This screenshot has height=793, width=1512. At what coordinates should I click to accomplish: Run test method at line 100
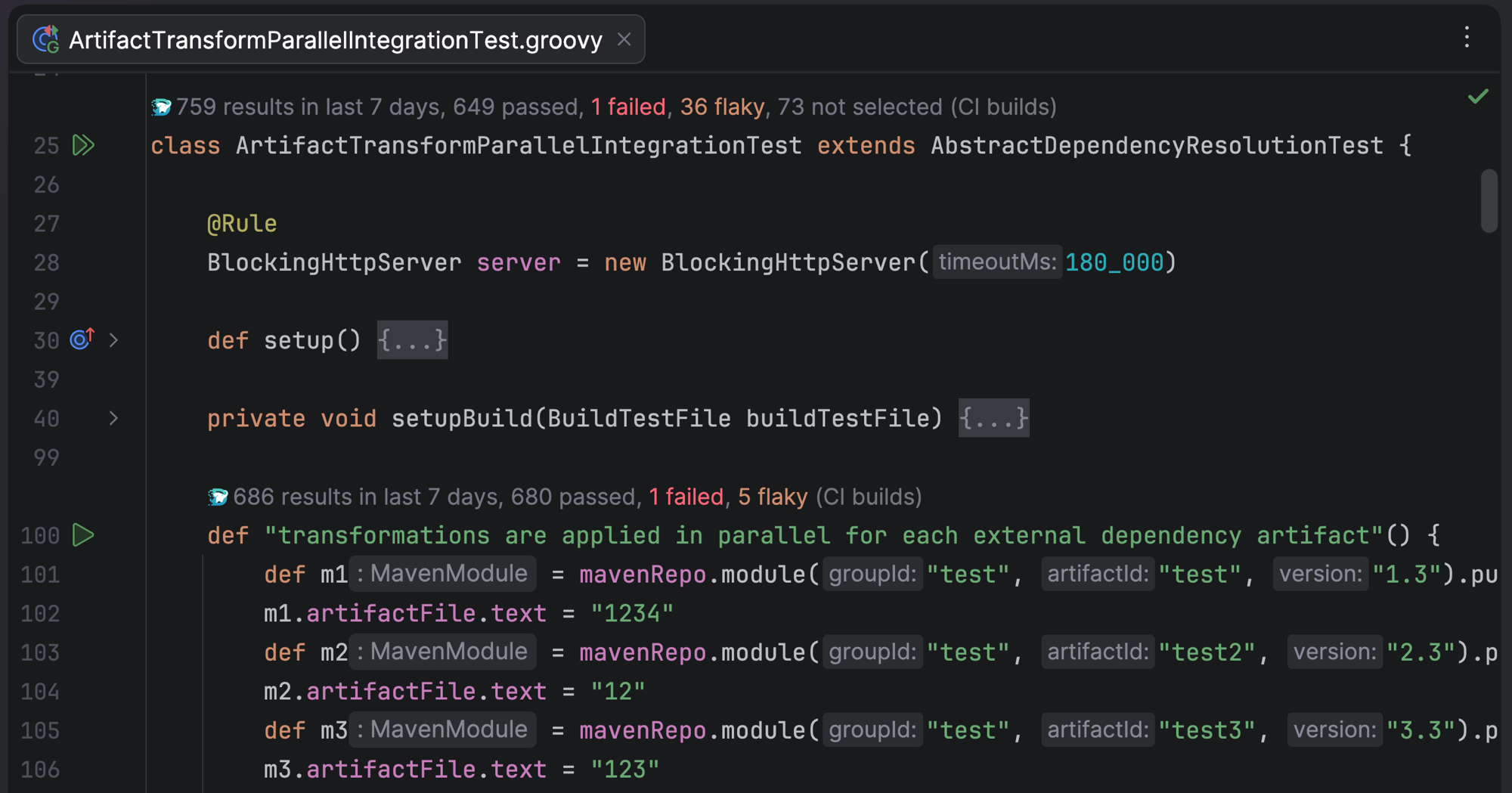point(83,535)
